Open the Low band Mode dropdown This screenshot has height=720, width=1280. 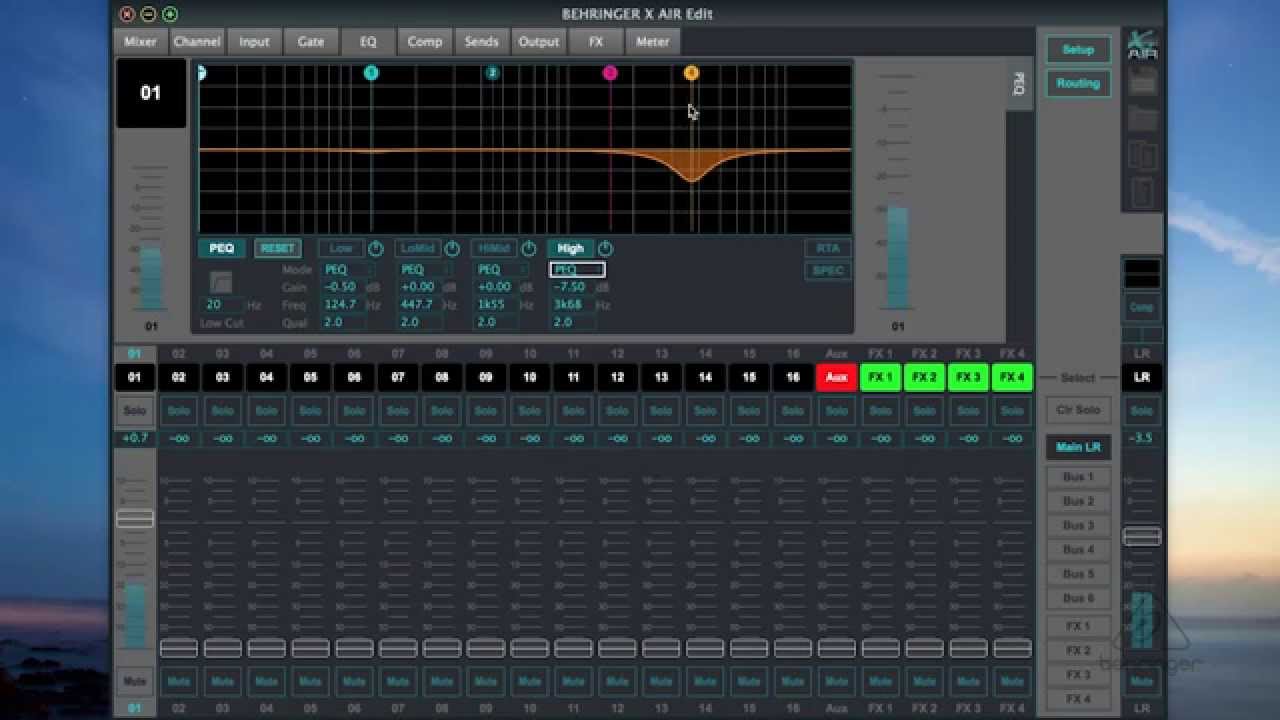click(x=346, y=269)
